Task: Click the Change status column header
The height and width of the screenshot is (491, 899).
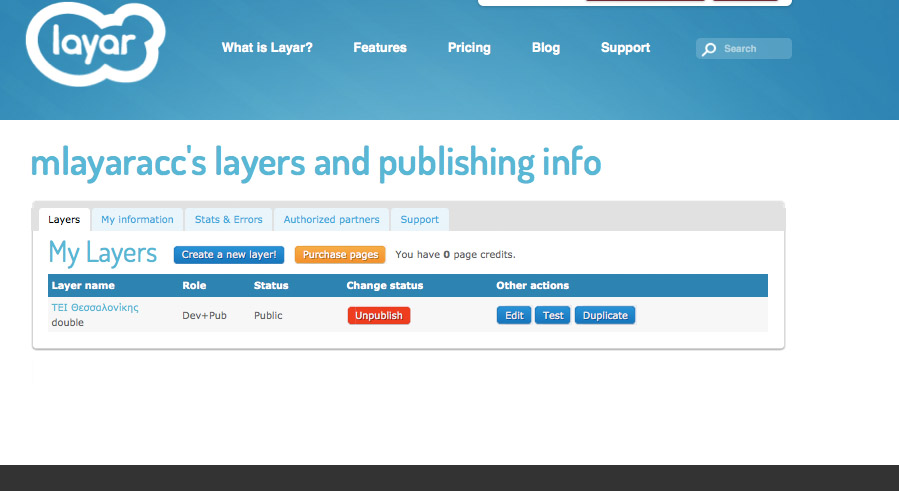Action: click(x=385, y=286)
